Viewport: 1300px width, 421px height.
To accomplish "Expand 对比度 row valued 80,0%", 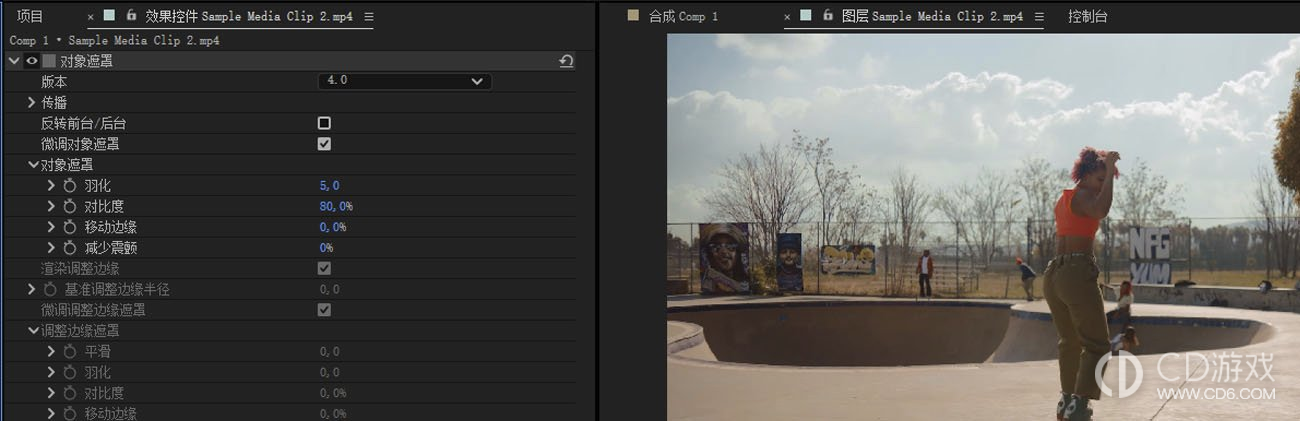I will pyautogui.click(x=52, y=206).
